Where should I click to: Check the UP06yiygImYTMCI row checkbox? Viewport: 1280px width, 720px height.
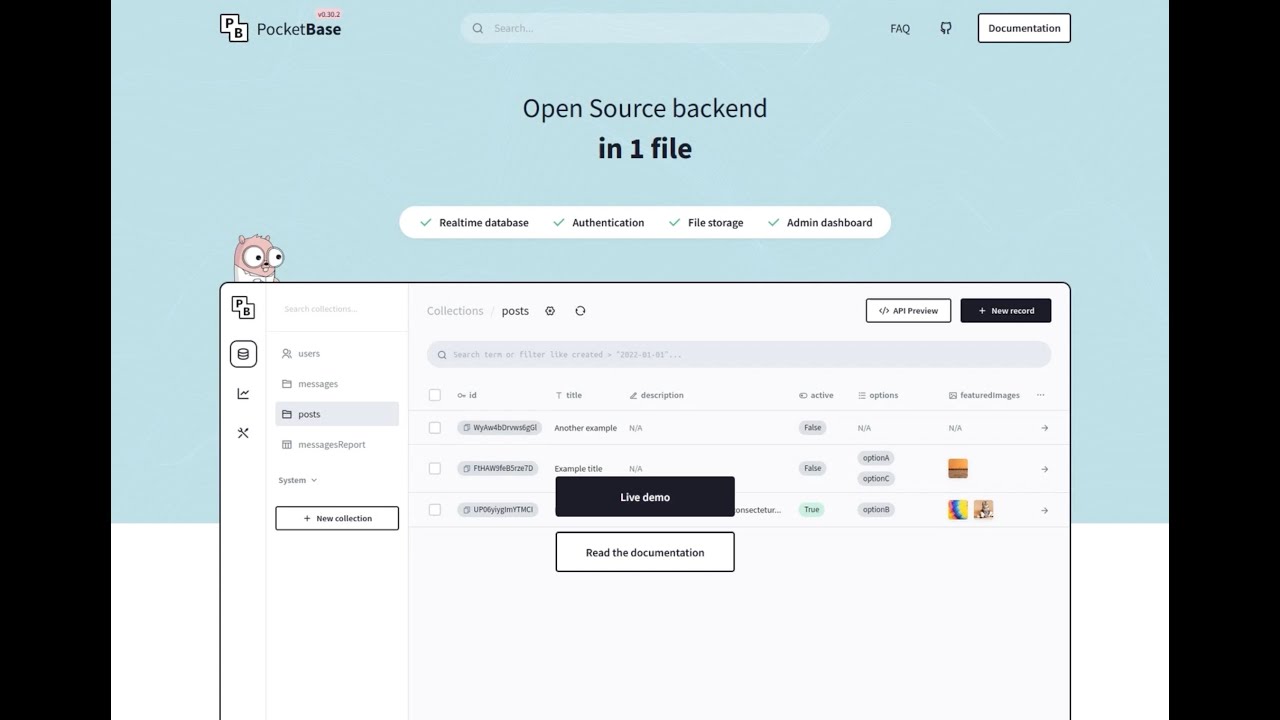tap(435, 510)
